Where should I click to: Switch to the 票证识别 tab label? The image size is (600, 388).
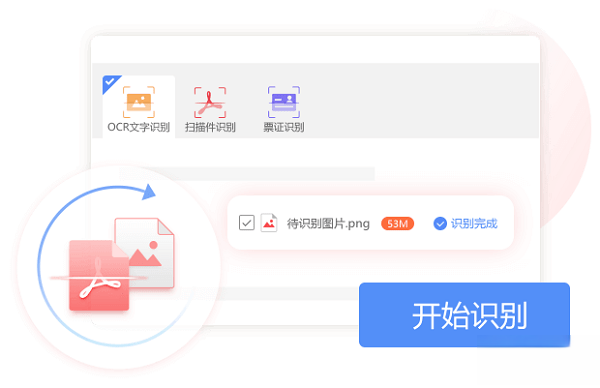tap(284, 127)
